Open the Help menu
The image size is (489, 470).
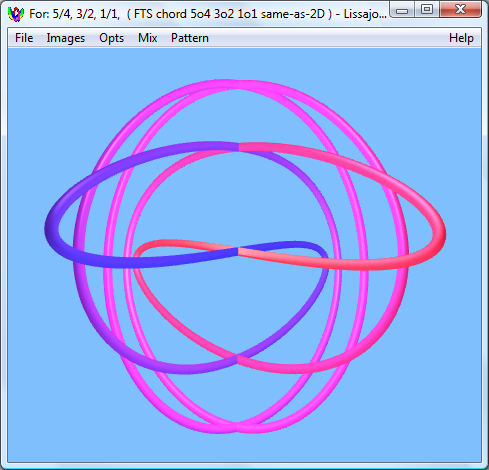click(461, 38)
